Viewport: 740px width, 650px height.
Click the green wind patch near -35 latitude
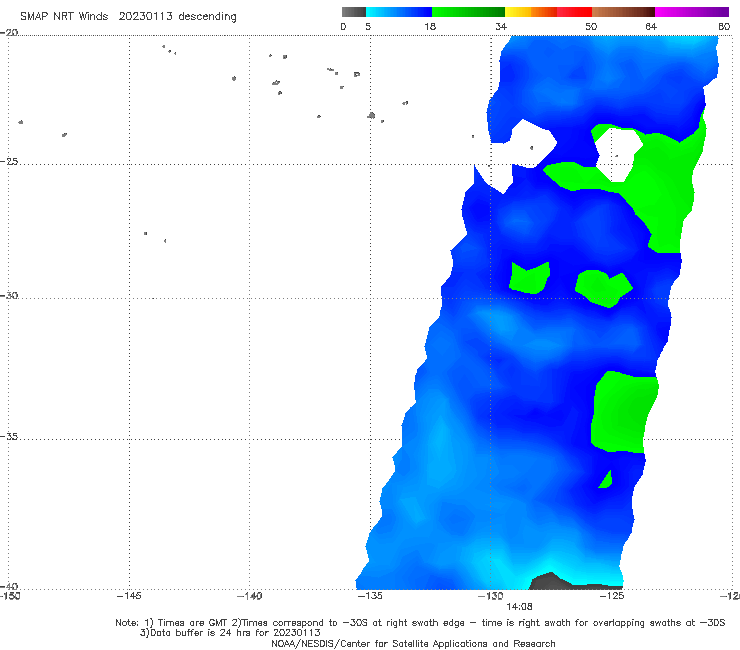[623, 412]
